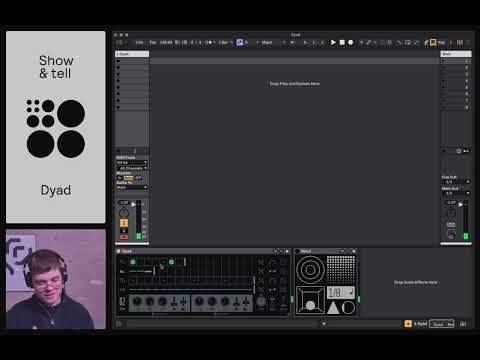This screenshot has width=480, height=360.
Task: Open the Main Out dropdown
Action: pos(456,193)
